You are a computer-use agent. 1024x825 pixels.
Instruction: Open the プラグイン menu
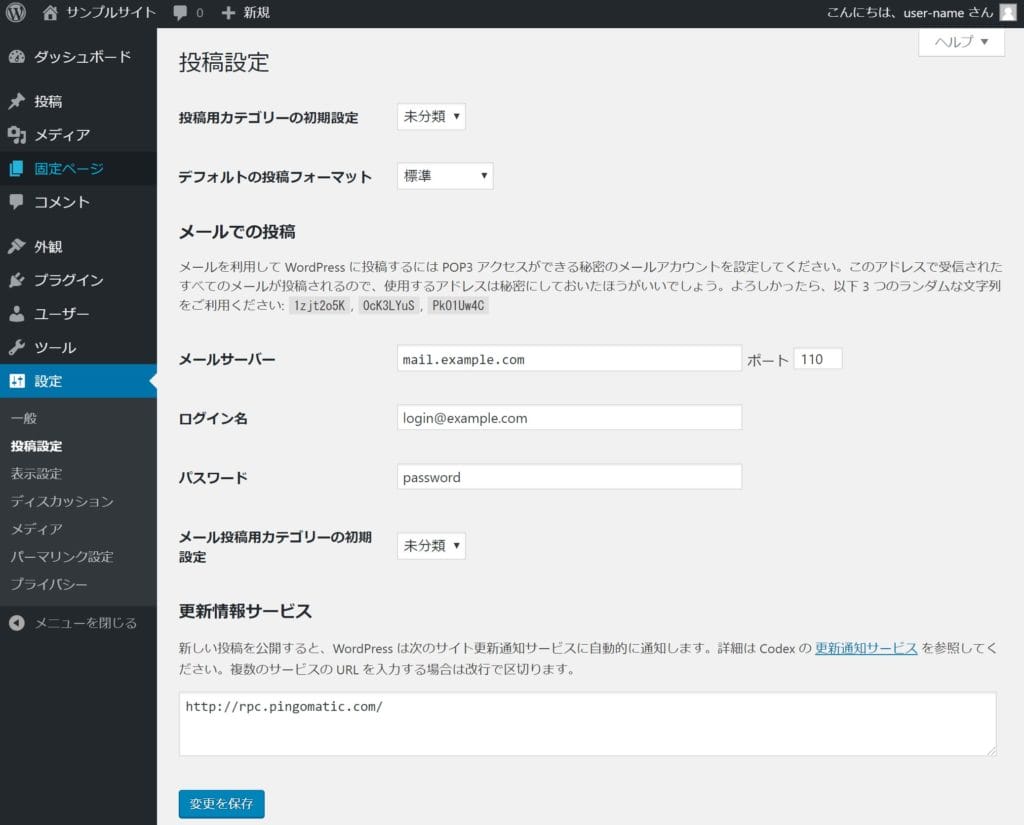tap(78, 280)
